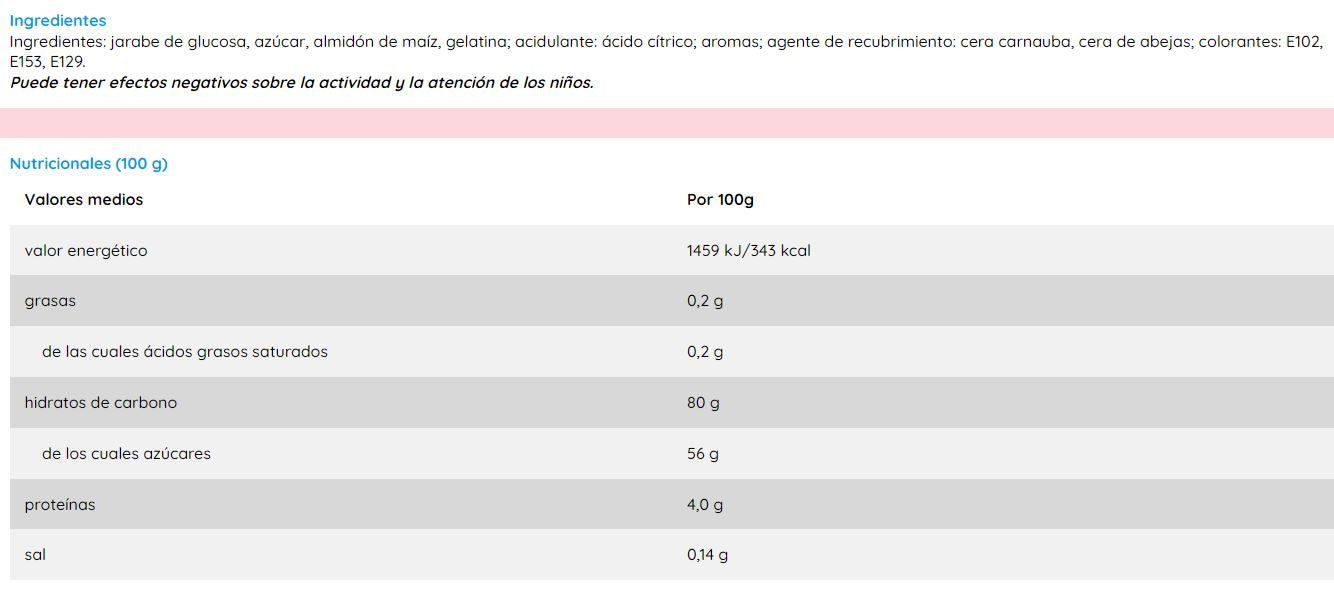Viewport: 1334px width, 595px height.
Task: Click the 0,14 g salt value
Action: pyautogui.click(x=707, y=555)
